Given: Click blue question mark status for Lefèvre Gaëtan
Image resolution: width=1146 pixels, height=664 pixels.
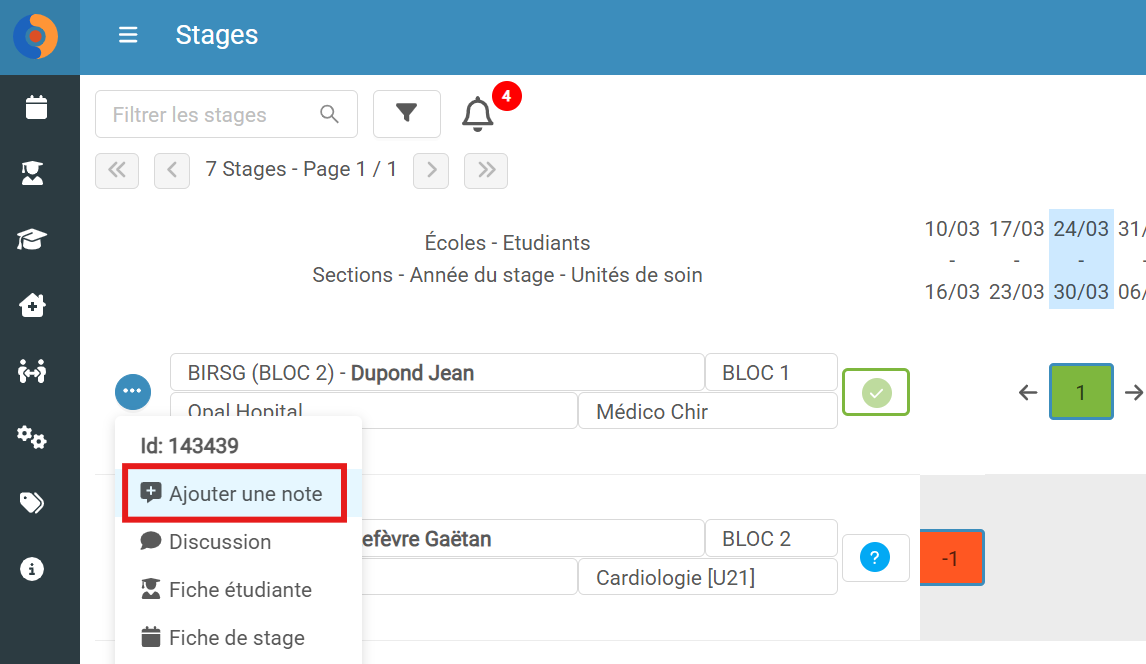Looking at the screenshot, I should 875,557.
